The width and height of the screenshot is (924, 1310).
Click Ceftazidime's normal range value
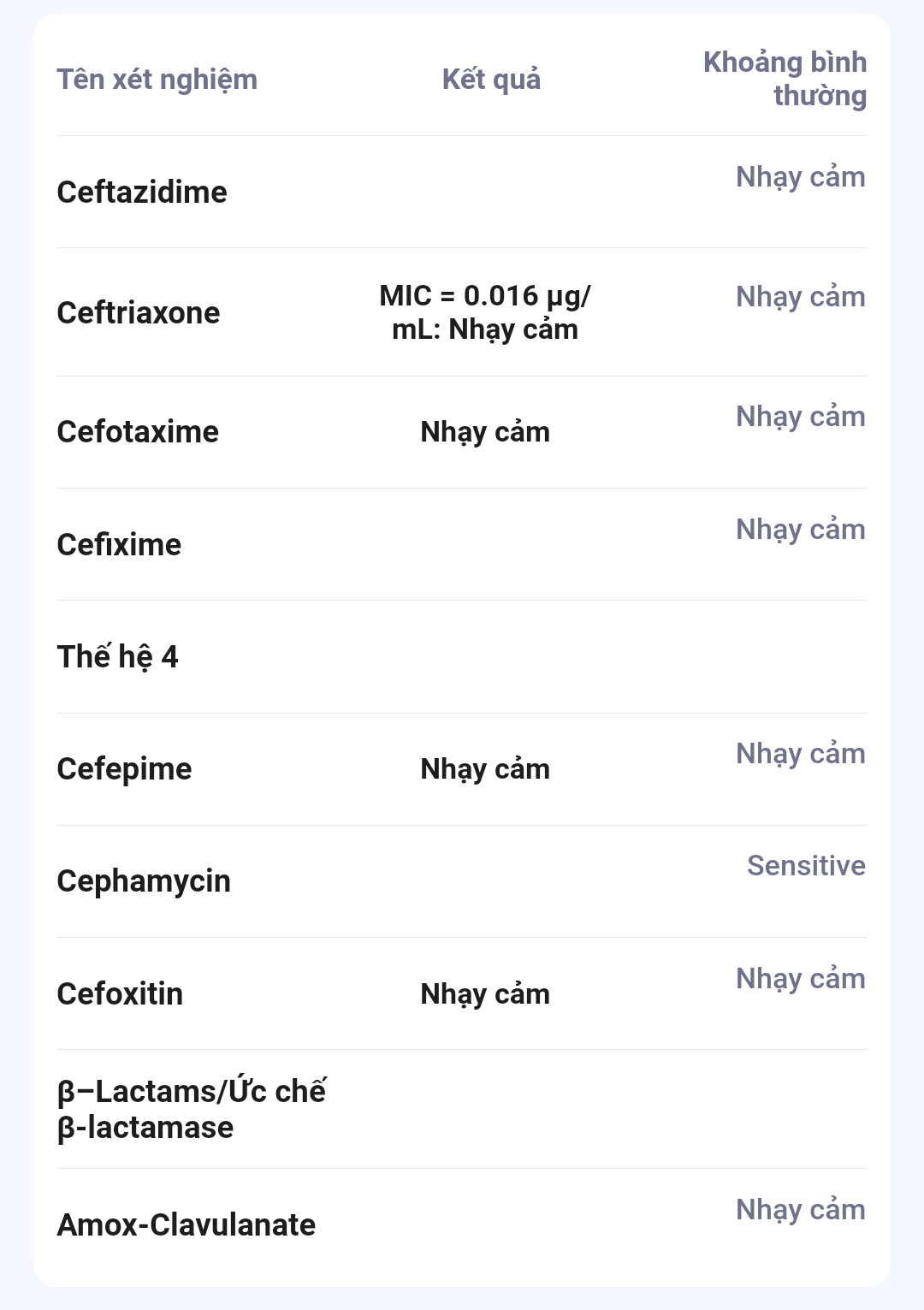coord(801,177)
